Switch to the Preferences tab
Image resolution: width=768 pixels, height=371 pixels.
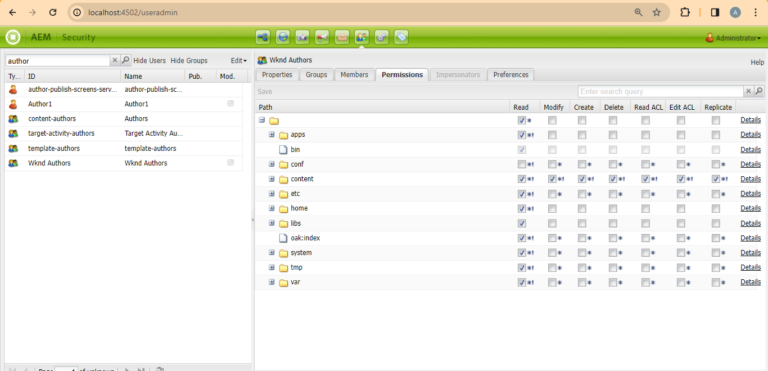pos(511,75)
